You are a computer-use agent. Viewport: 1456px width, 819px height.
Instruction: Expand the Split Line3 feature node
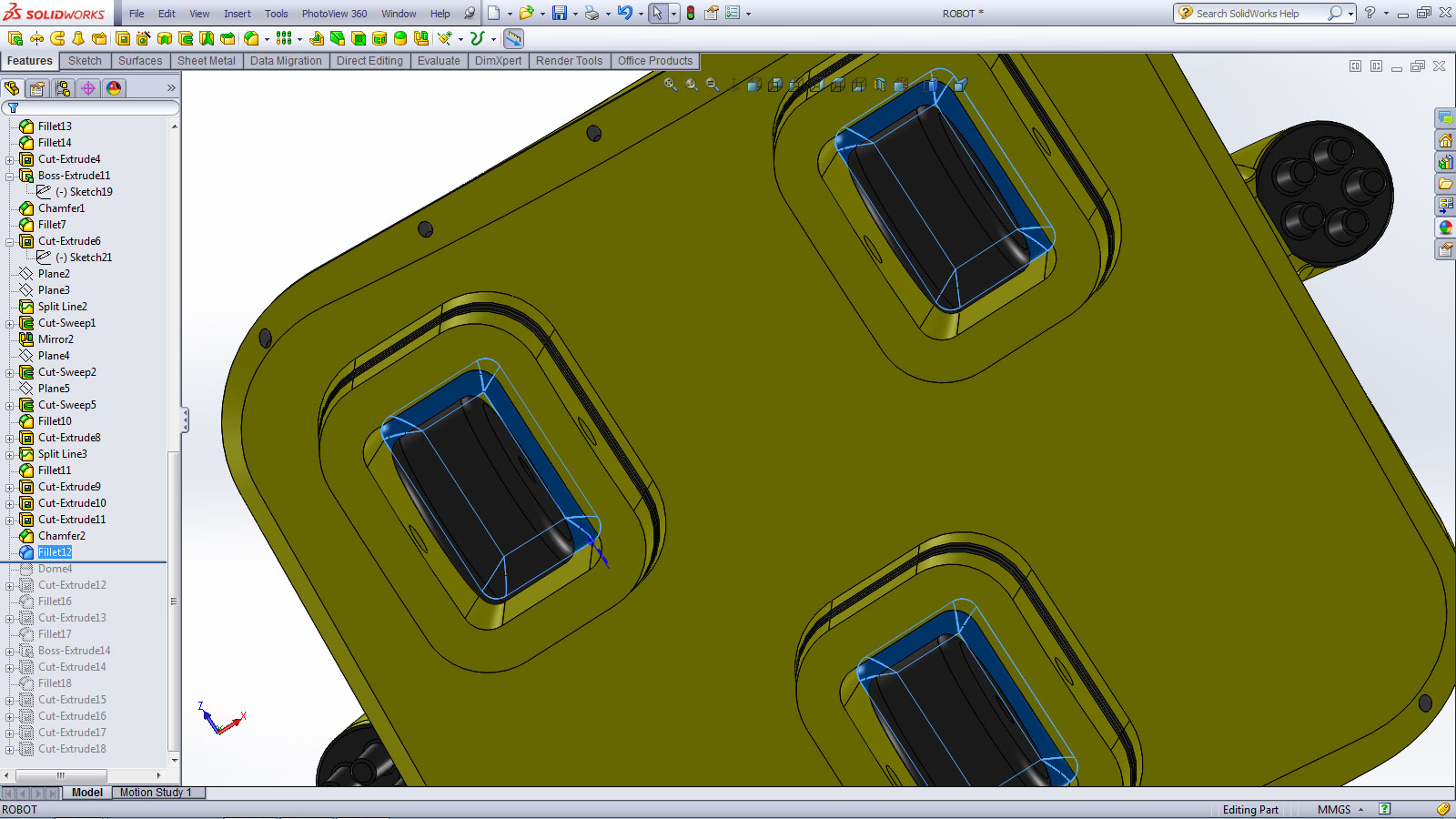click(x=10, y=454)
